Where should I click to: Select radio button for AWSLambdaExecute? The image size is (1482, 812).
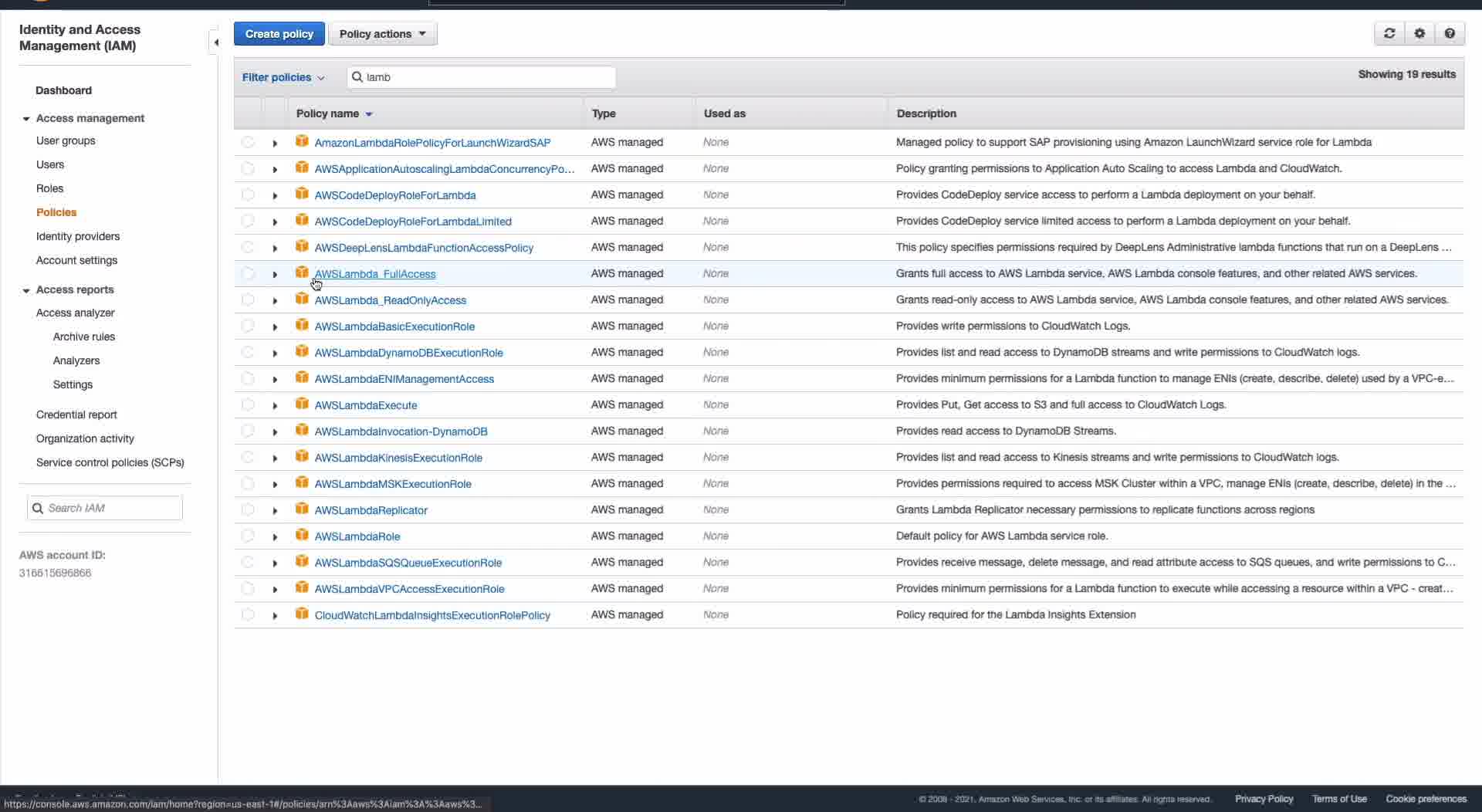[x=248, y=404]
